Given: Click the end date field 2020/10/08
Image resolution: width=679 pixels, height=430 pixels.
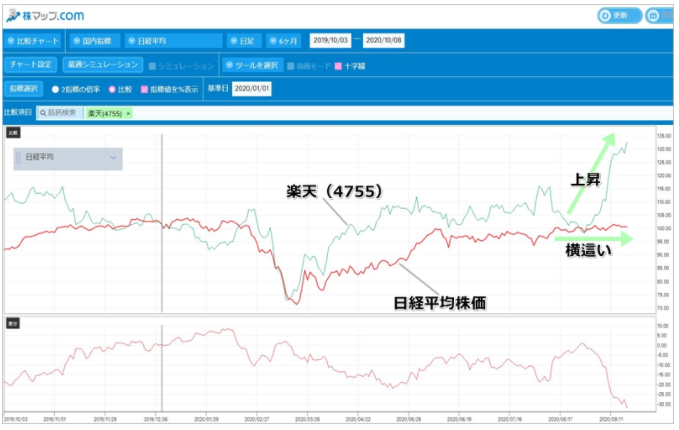Looking at the screenshot, I should [384, 41].
